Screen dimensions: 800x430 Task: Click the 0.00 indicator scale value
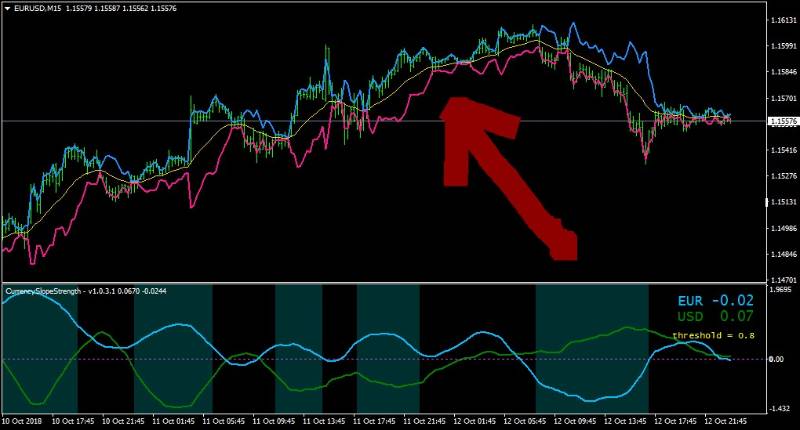776,360
